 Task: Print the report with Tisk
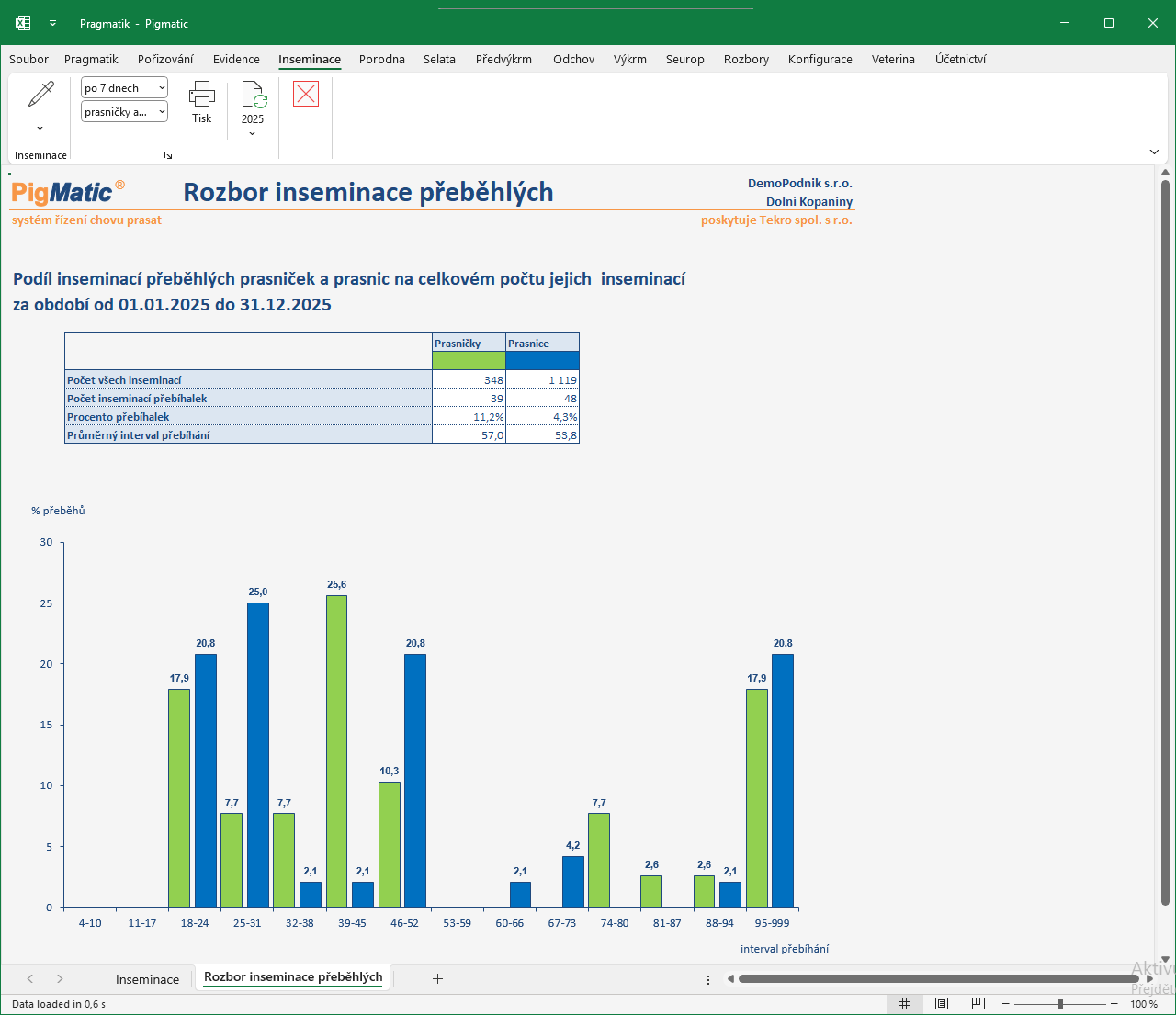tap(202, 102)
